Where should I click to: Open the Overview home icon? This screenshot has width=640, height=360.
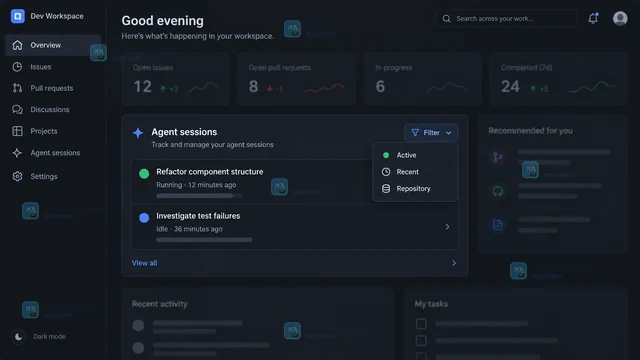(x=17, y=45)
